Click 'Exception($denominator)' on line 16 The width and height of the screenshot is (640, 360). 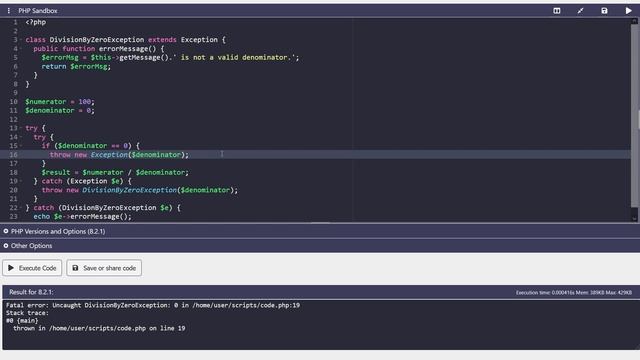tap(138, 155)
